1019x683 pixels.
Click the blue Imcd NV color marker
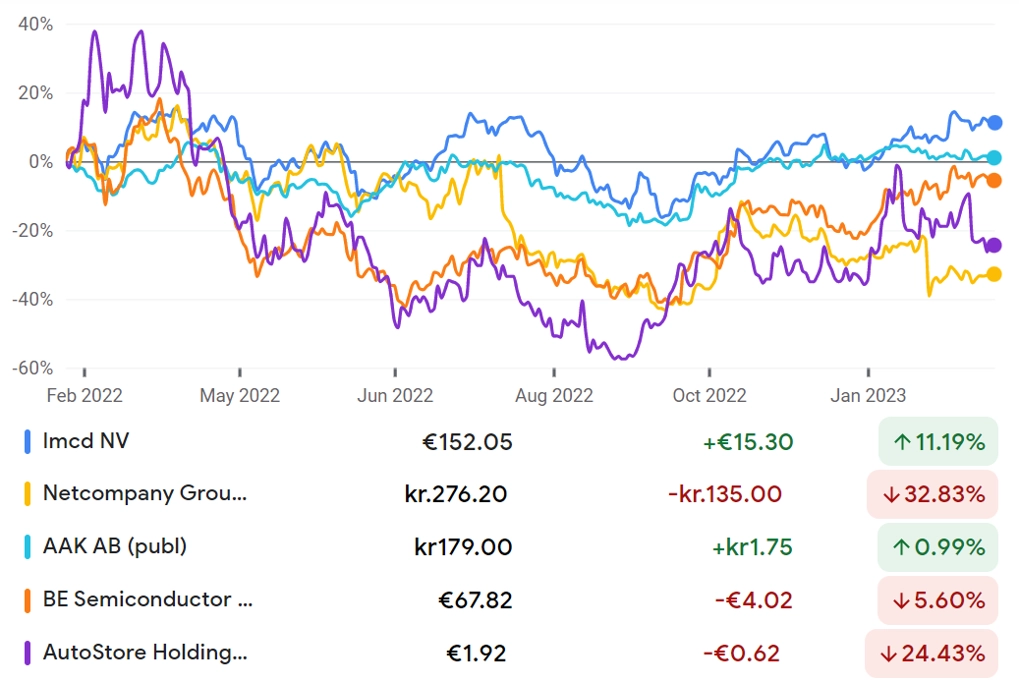coord(27,442)
